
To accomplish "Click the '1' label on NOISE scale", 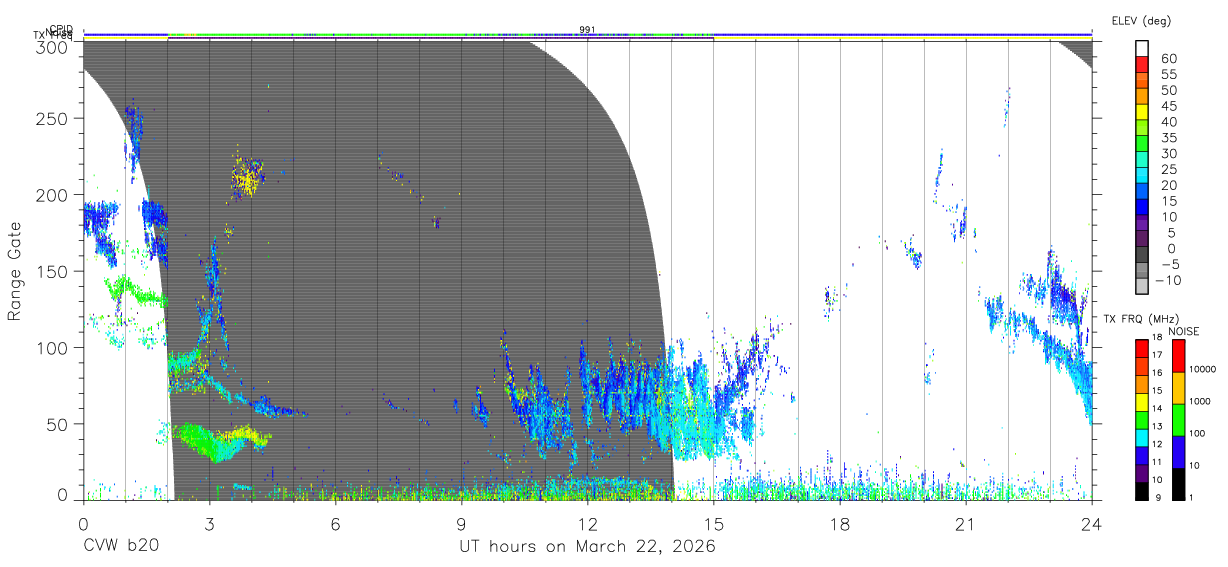I will 1190,497.
